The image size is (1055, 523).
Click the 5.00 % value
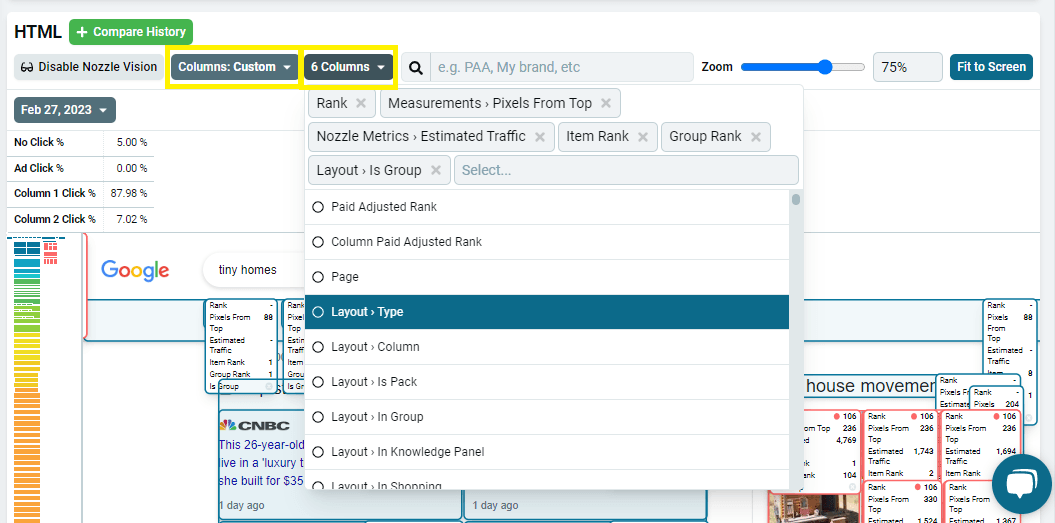(131, 143)
